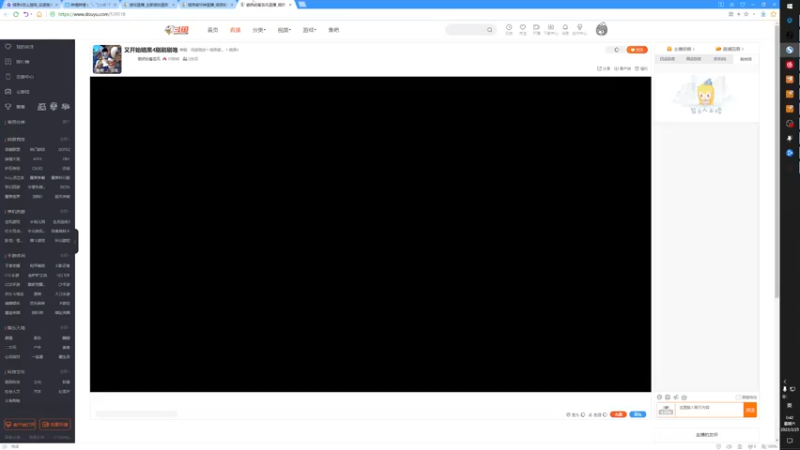
Task: Open the Windows Start button in the side taskbar
Action: (x=790, y=6)
